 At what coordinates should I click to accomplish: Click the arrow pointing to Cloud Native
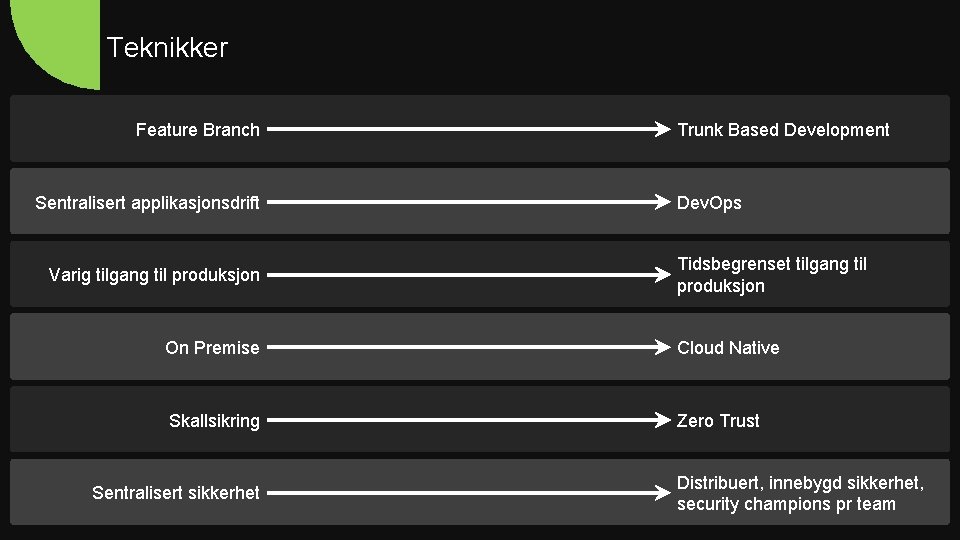click(x=468, y=348)
